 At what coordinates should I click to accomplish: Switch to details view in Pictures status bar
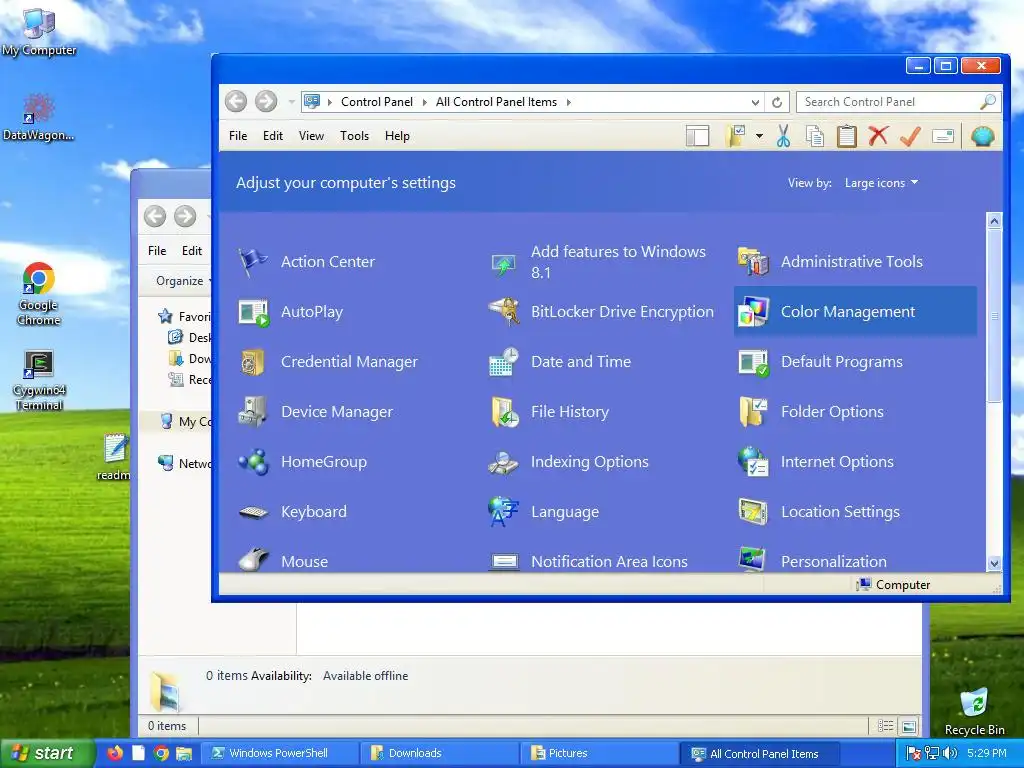click(886, 726)
